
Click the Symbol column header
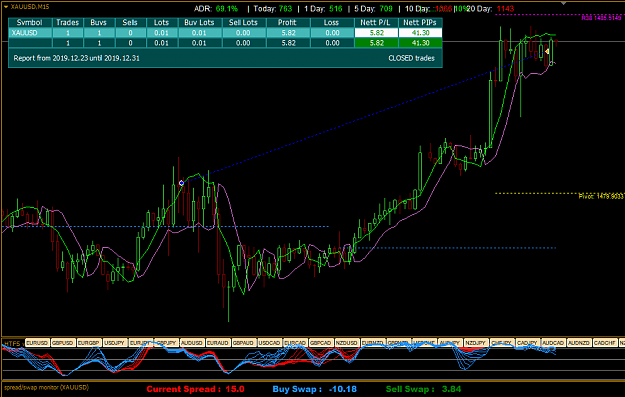click(x=30, y=23)
